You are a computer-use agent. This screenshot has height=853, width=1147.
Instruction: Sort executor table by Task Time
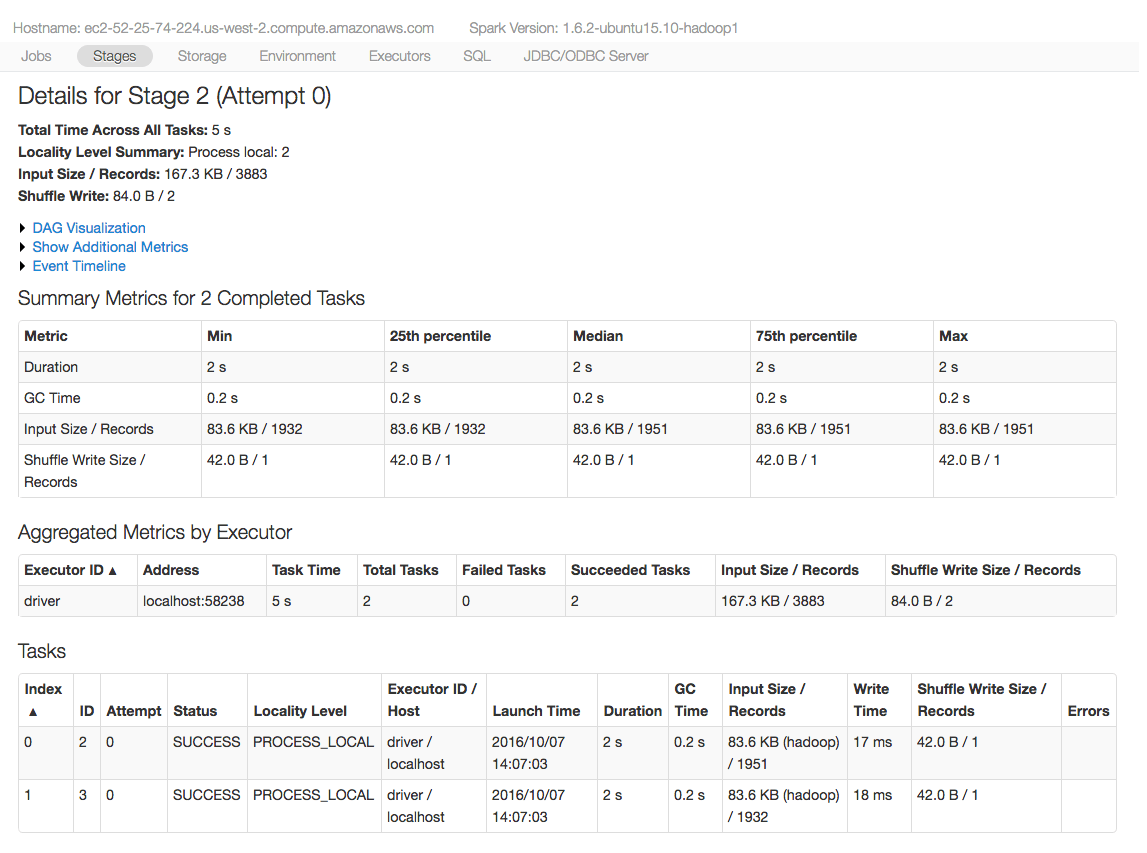tap(306, 570)
